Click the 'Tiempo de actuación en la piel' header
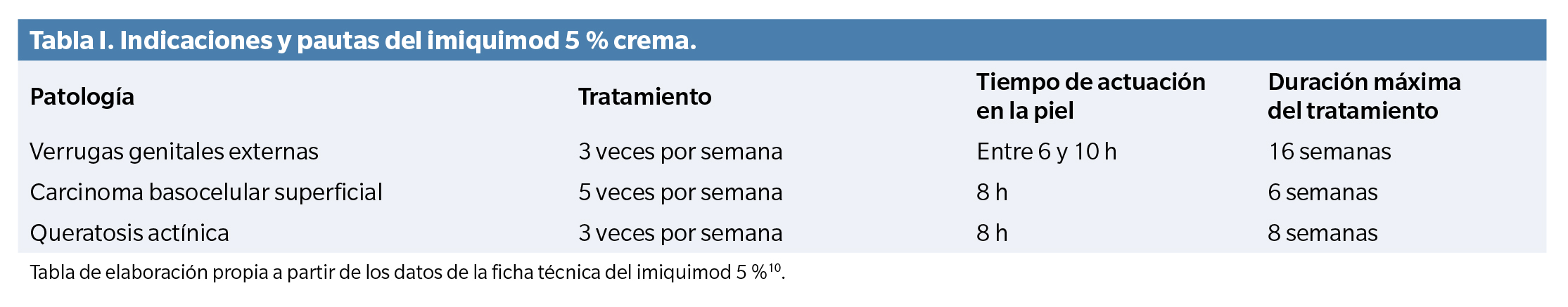Viewport: 1568px width, 307px height. 1090,96
